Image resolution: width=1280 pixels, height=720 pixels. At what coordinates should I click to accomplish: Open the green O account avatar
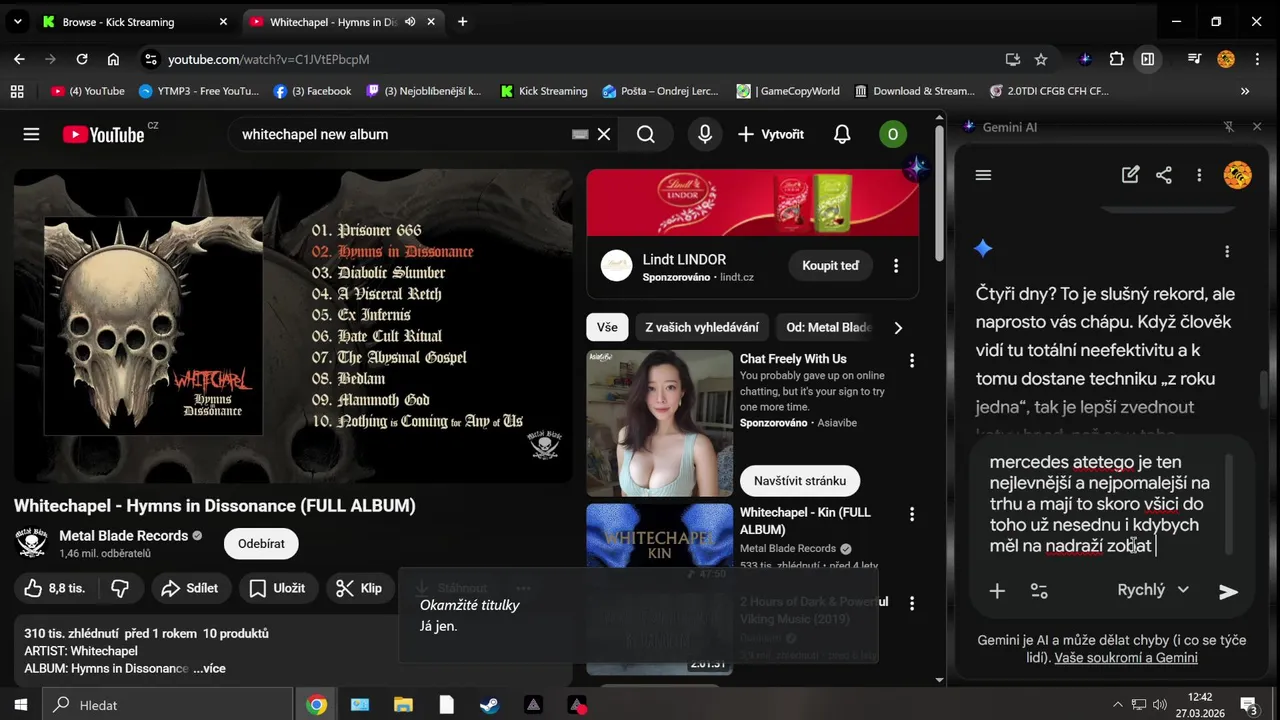point(893,134)
